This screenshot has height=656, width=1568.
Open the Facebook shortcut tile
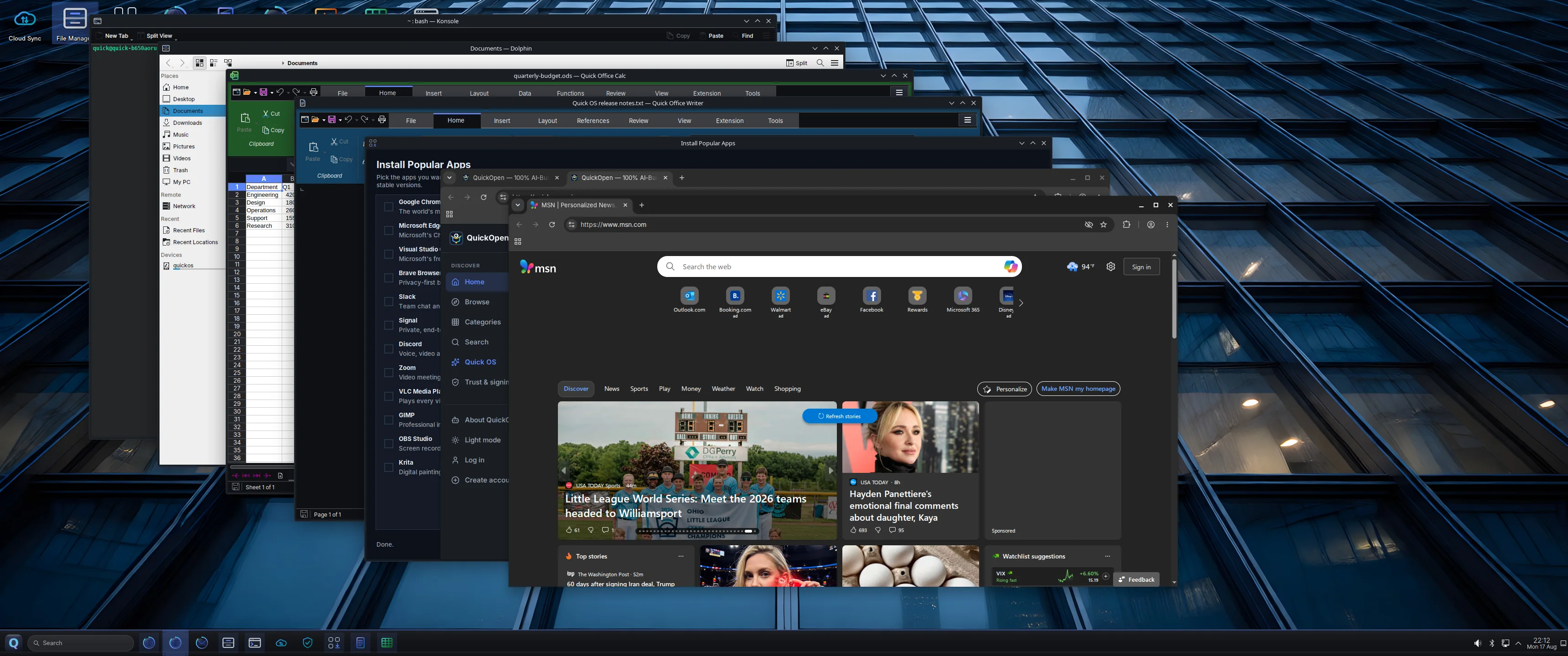871,300
